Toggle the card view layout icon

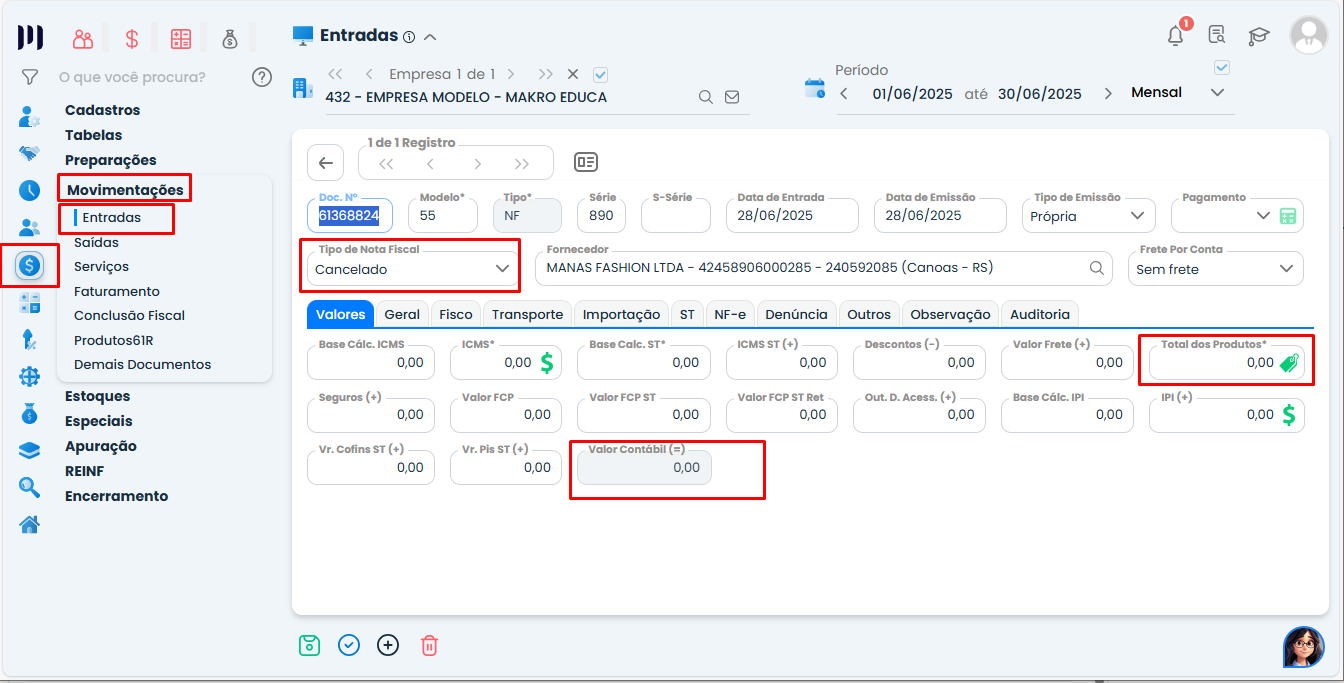(x=586, y=162)
